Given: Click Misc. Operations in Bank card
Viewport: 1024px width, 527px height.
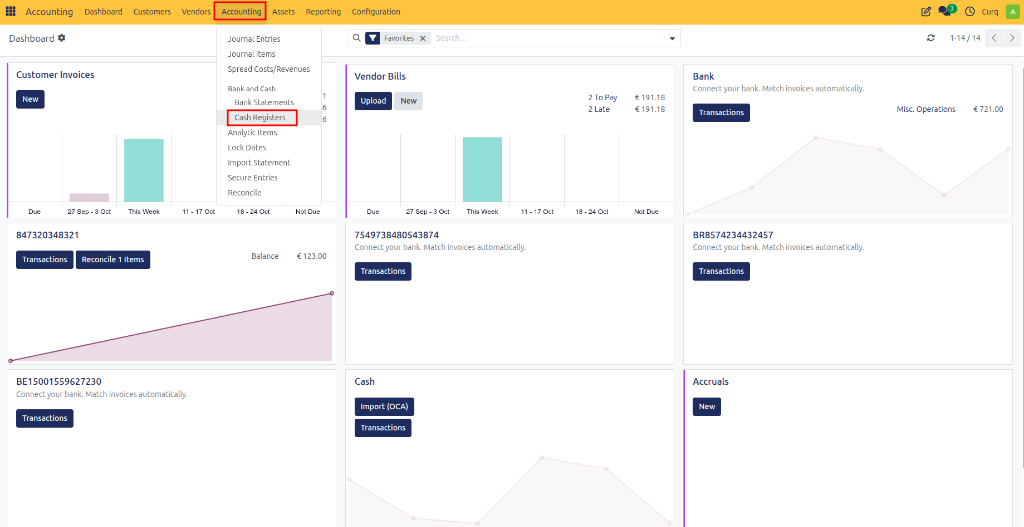Looking at the screenshot, I should pyautogui.click(x=926, y=110).
